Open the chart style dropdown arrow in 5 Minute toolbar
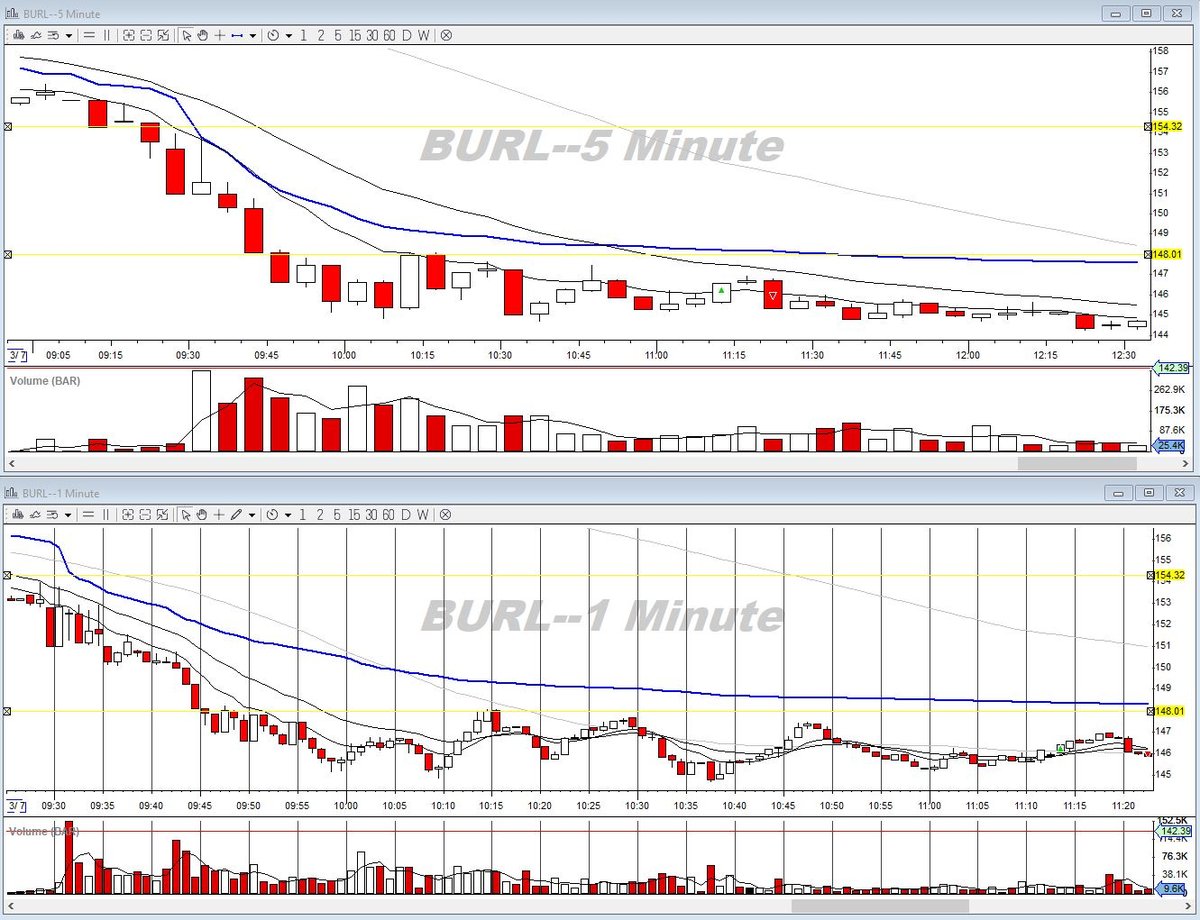Screen dimensions: 1200x920 click(68, 35)
